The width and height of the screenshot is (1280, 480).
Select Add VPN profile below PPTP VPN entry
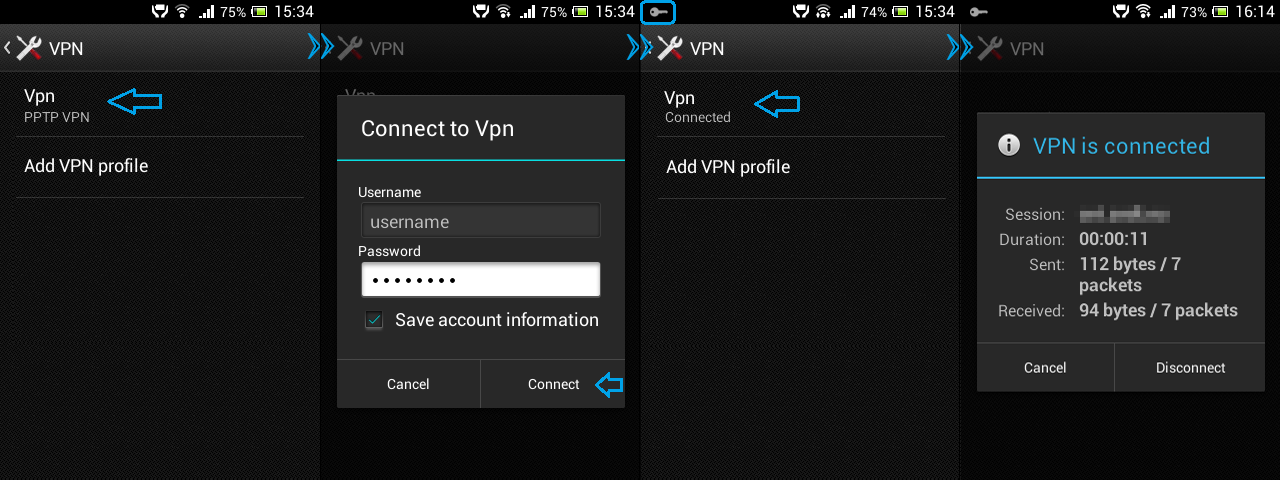(160, 166)
